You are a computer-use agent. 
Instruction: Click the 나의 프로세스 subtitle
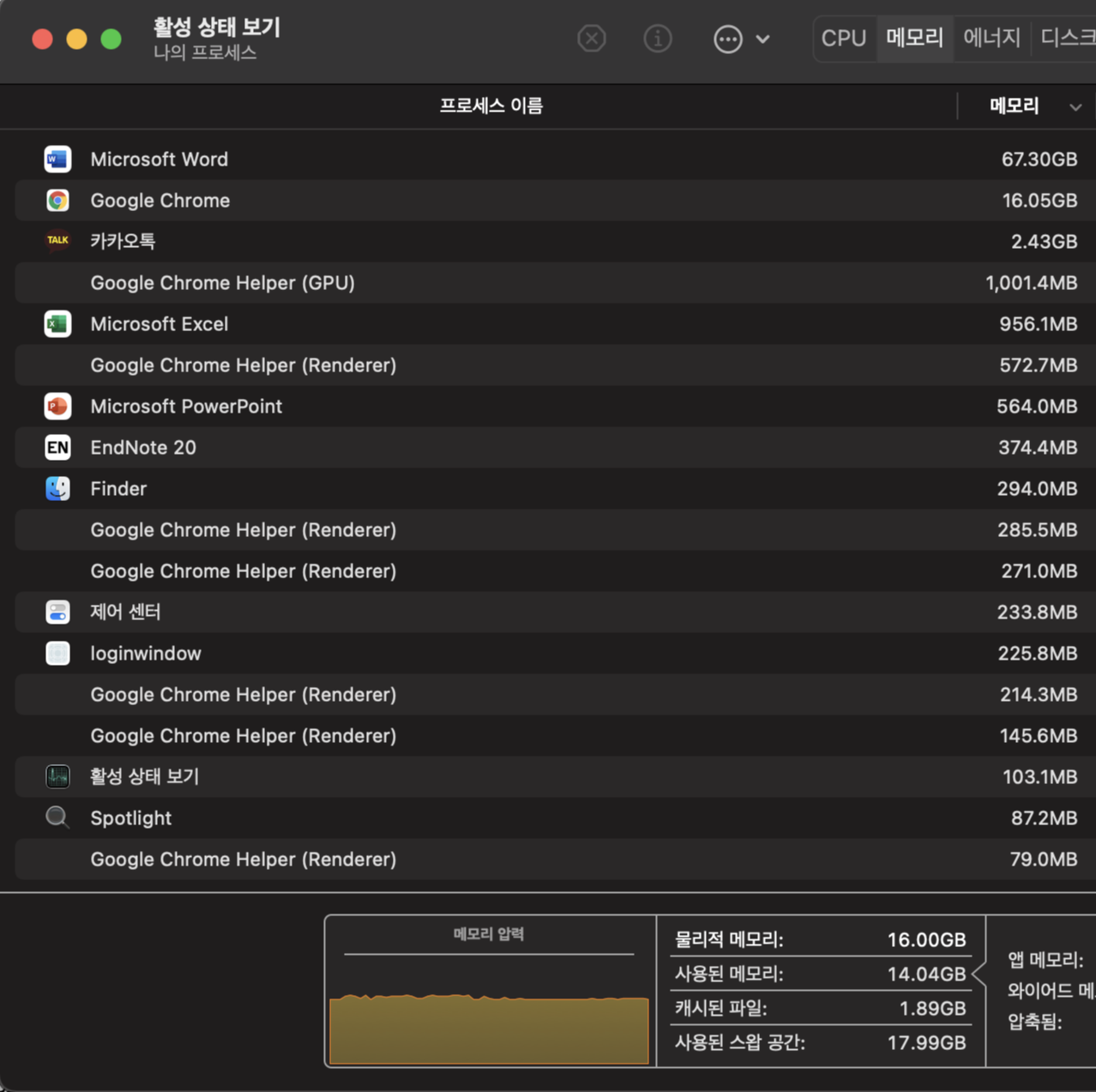205,52
